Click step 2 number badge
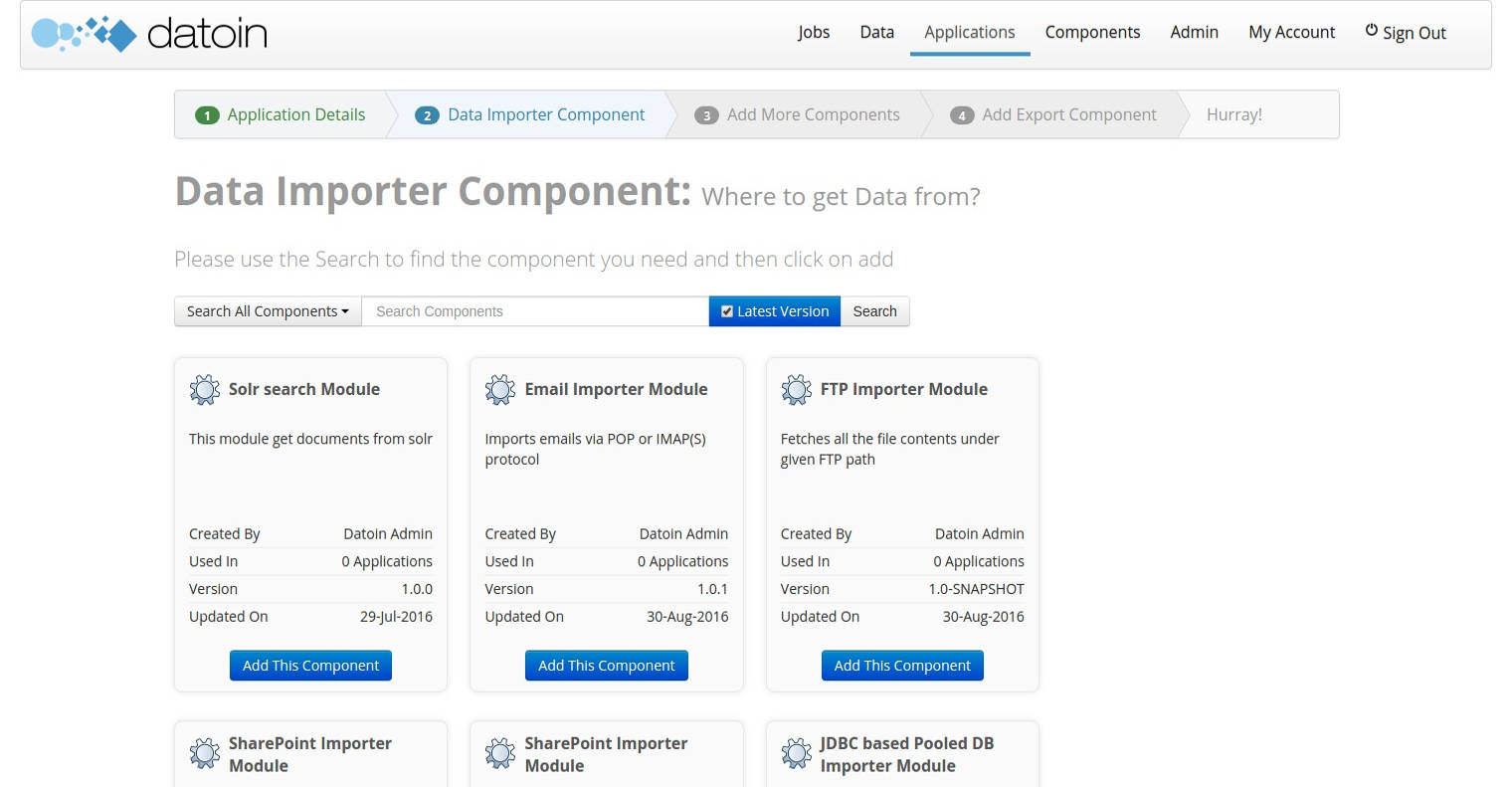The width and height of the screenshot is (1512, 787). pos(428,115)
